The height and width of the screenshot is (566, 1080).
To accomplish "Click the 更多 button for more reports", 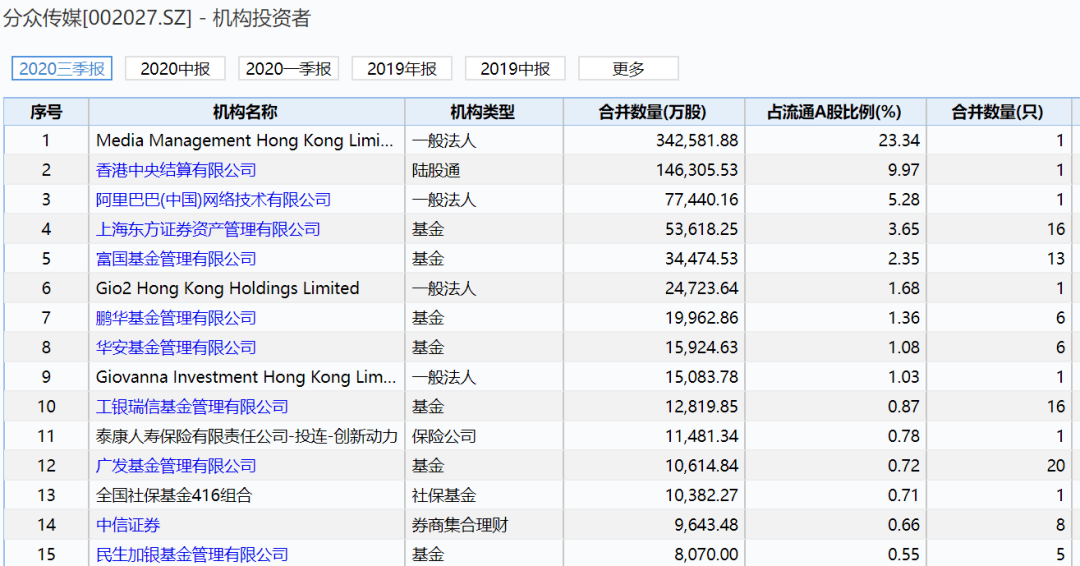I will coord(628,69).
